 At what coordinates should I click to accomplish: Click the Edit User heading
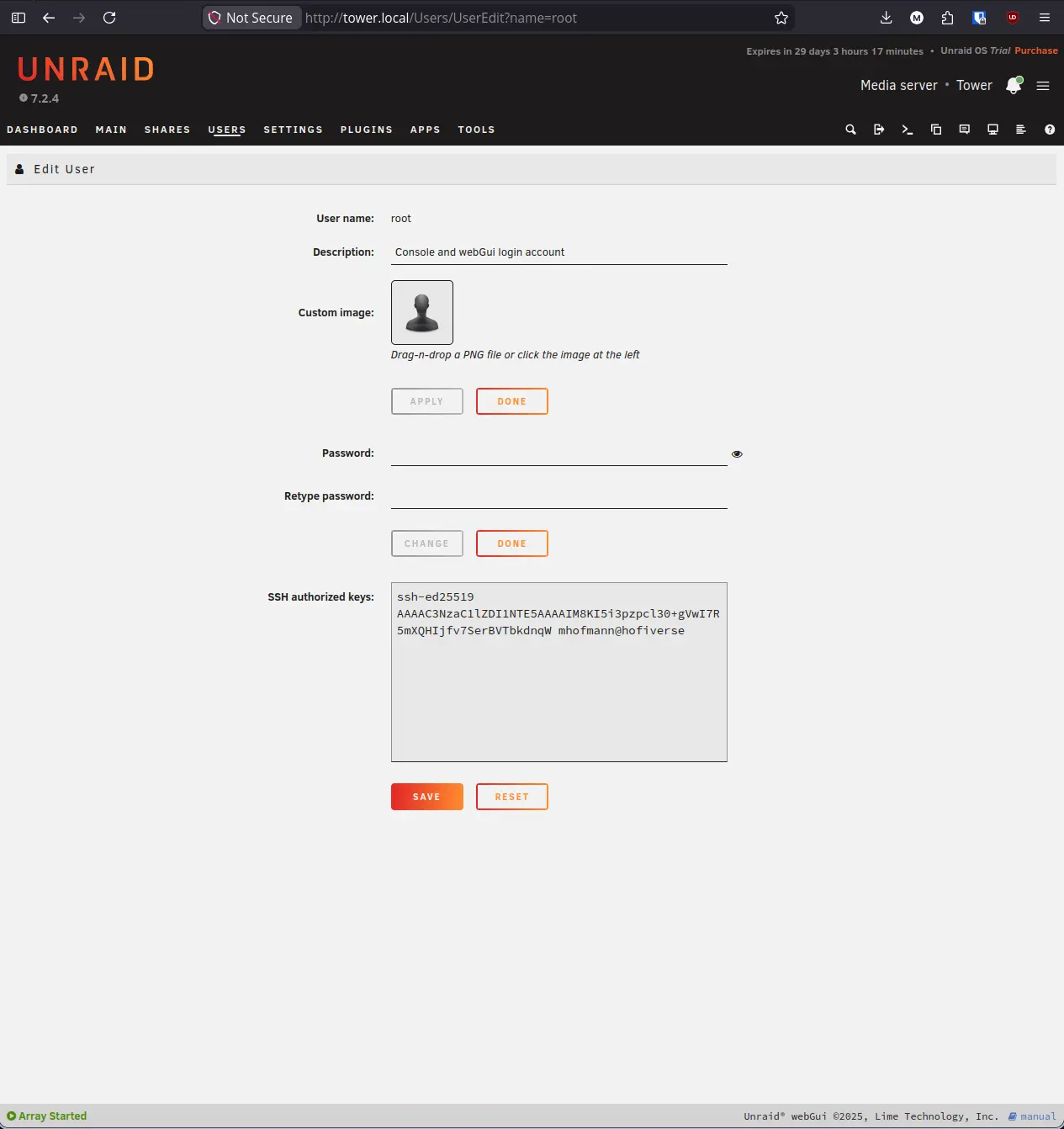click(64, 169)
